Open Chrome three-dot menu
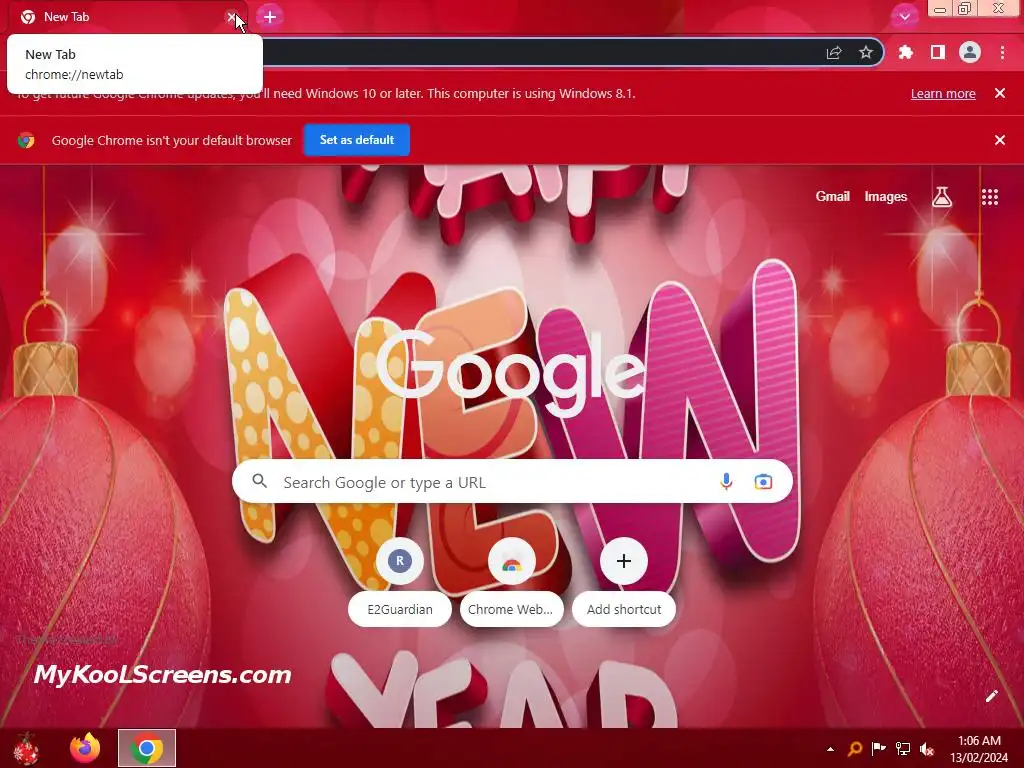Viewport: 1024px width, 768px height. 1002,52
